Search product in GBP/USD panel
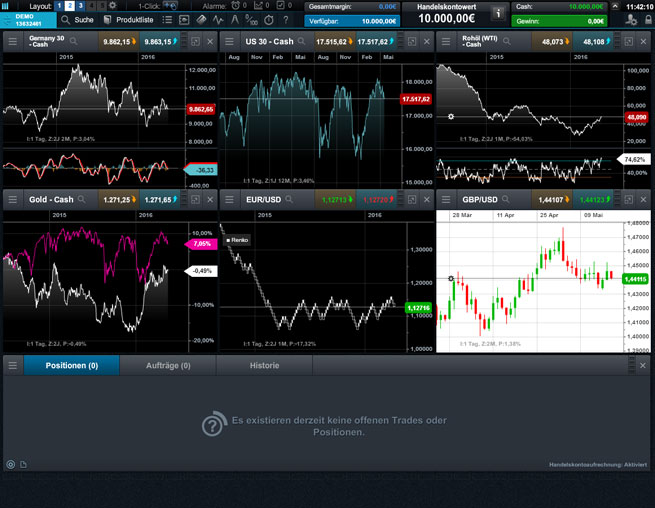Image resolution: width=655 pixels, height=508 pixels. tap(506, 199)
